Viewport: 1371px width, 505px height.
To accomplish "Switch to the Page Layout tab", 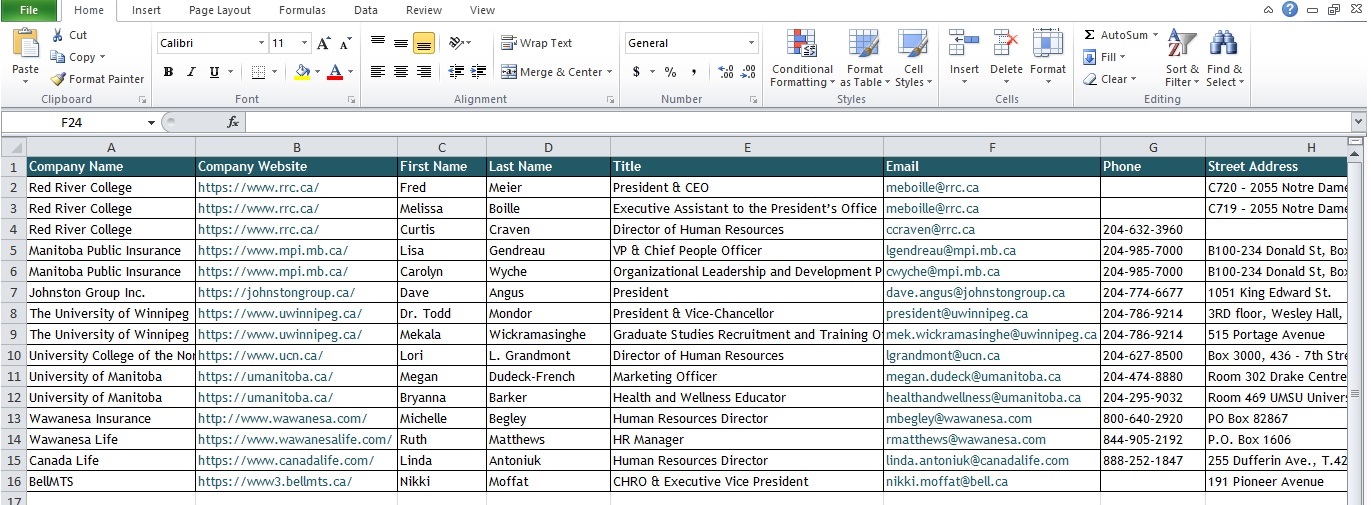I will [220, 10].
